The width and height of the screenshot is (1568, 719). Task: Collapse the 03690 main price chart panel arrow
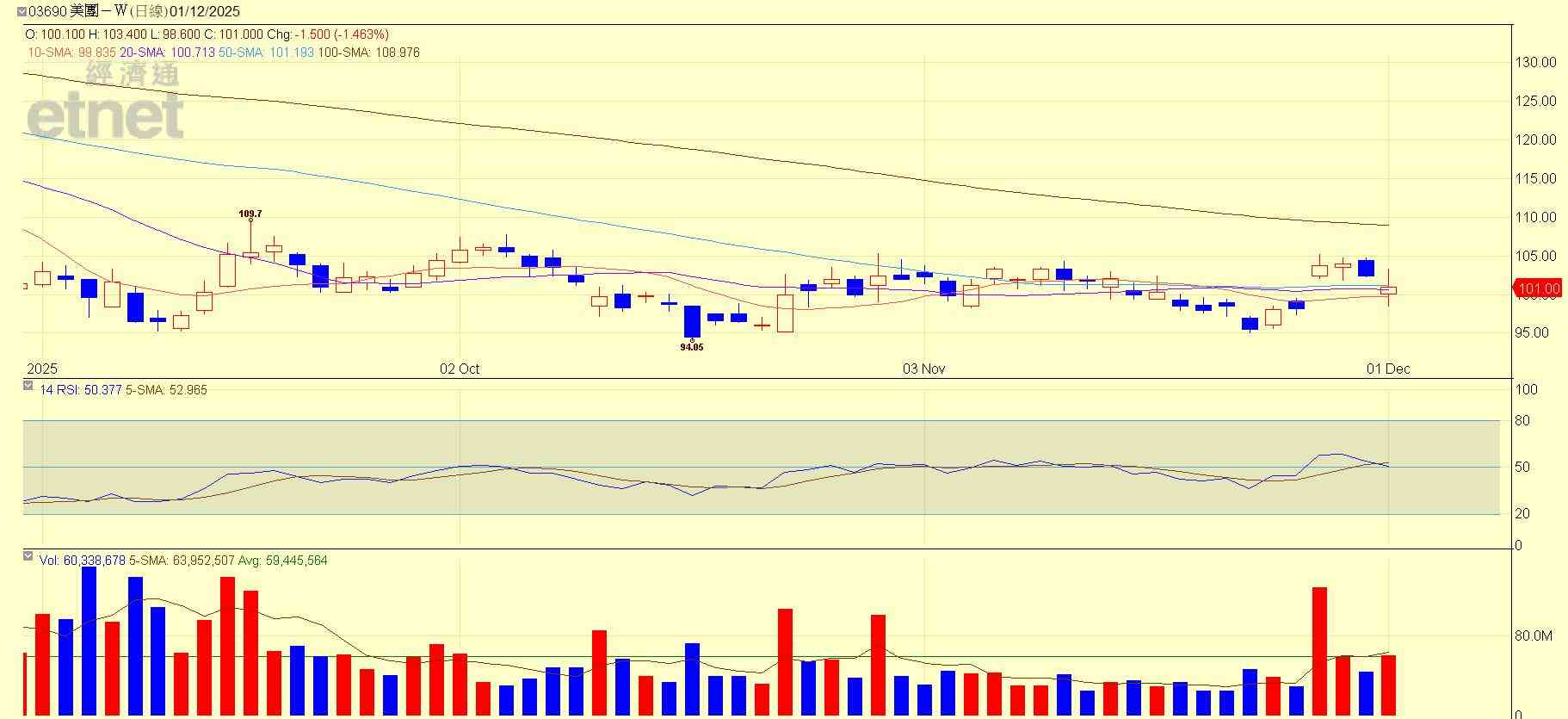tap(22, 12)
